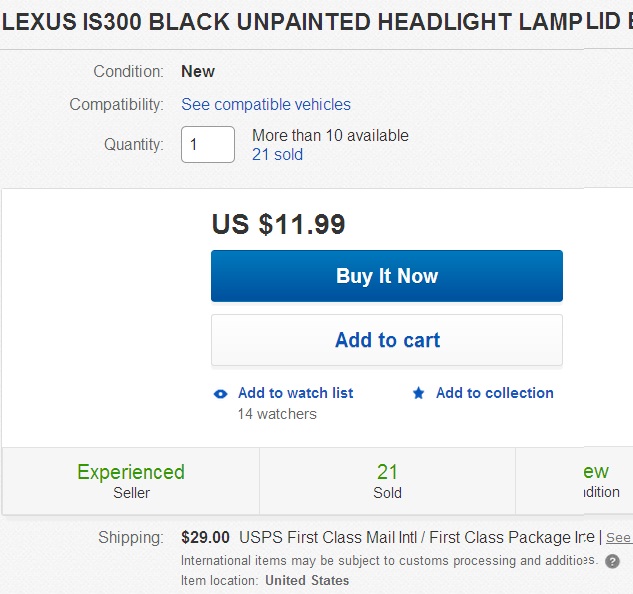This screenshot has height=594, width=633.
Task: Click the 14 watchers text
Action: click(x=277, y=414)
